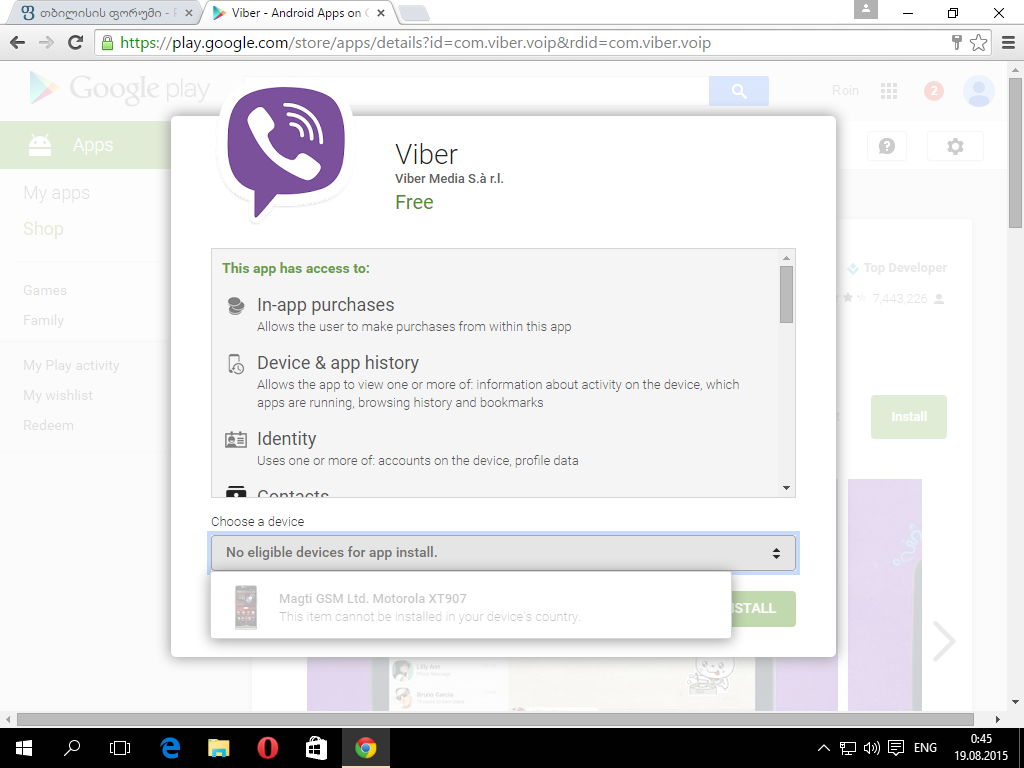Click the Google Play logo
Image resolution: width=1024 pixels, height=768 pixels.
coord(120,89)
